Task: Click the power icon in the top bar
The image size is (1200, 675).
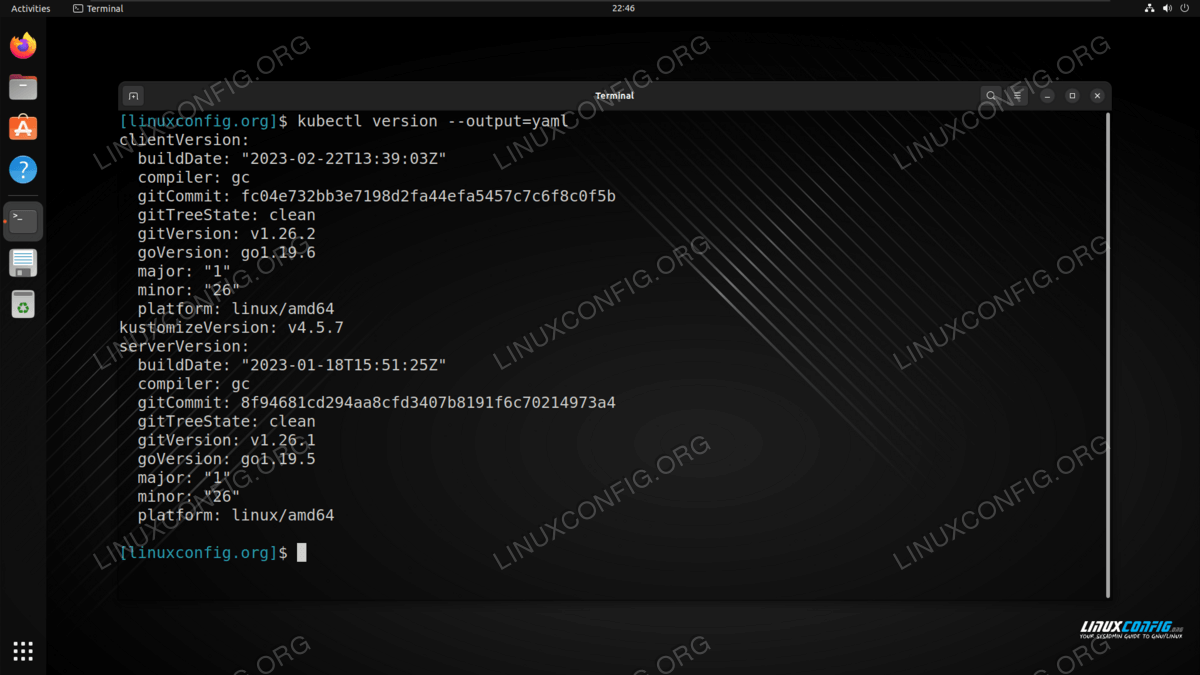Action: [x=1184, y=8]
